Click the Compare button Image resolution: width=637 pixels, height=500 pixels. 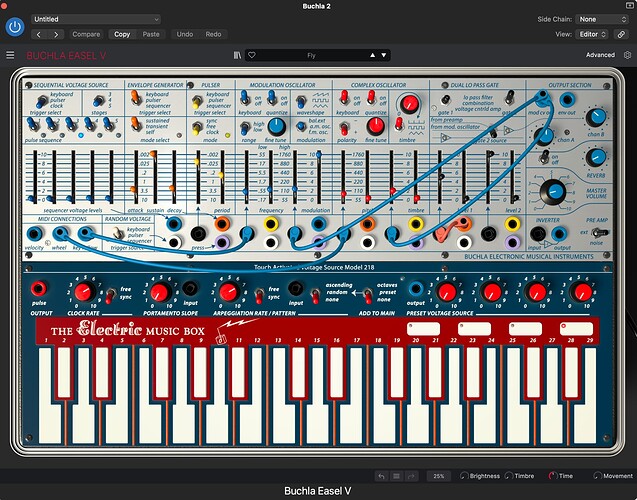coord(86,34)
